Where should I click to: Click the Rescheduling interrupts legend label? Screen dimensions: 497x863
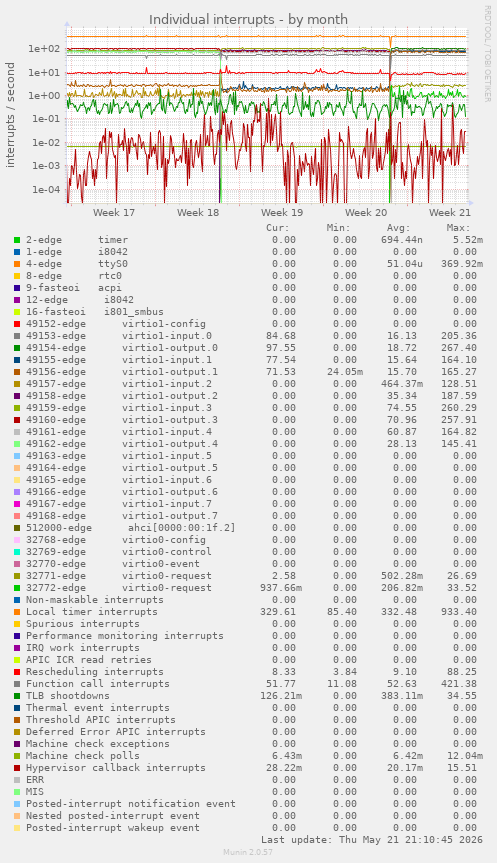point(95,672)
